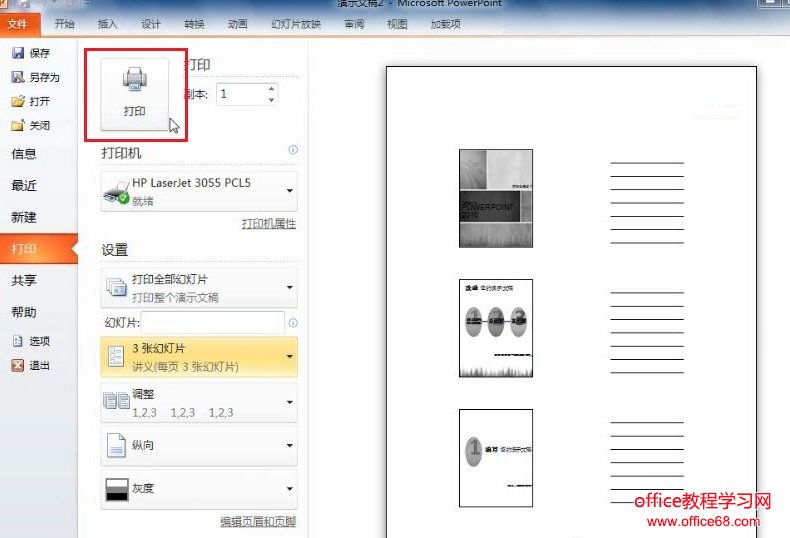Click third slide thumbnail in preview
The image size is (790, 538).
point(496,458)
